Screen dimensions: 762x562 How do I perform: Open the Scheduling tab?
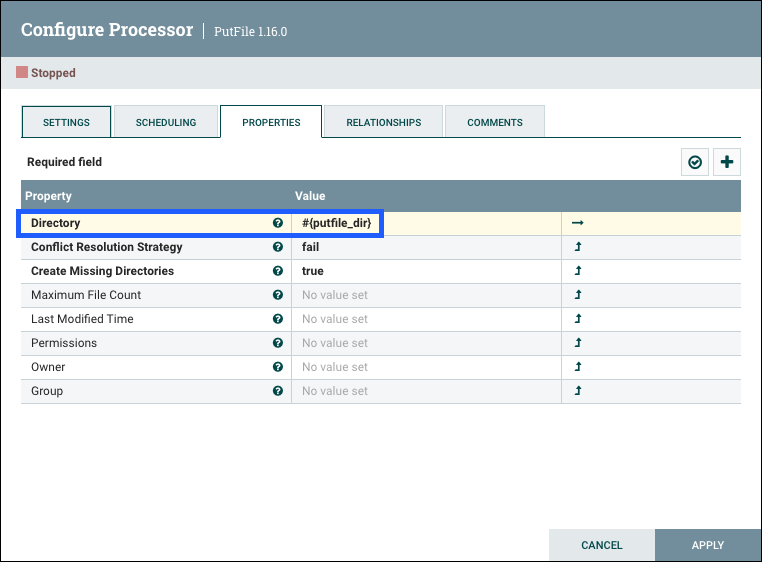pyautogui.click(x=167, y=122)
